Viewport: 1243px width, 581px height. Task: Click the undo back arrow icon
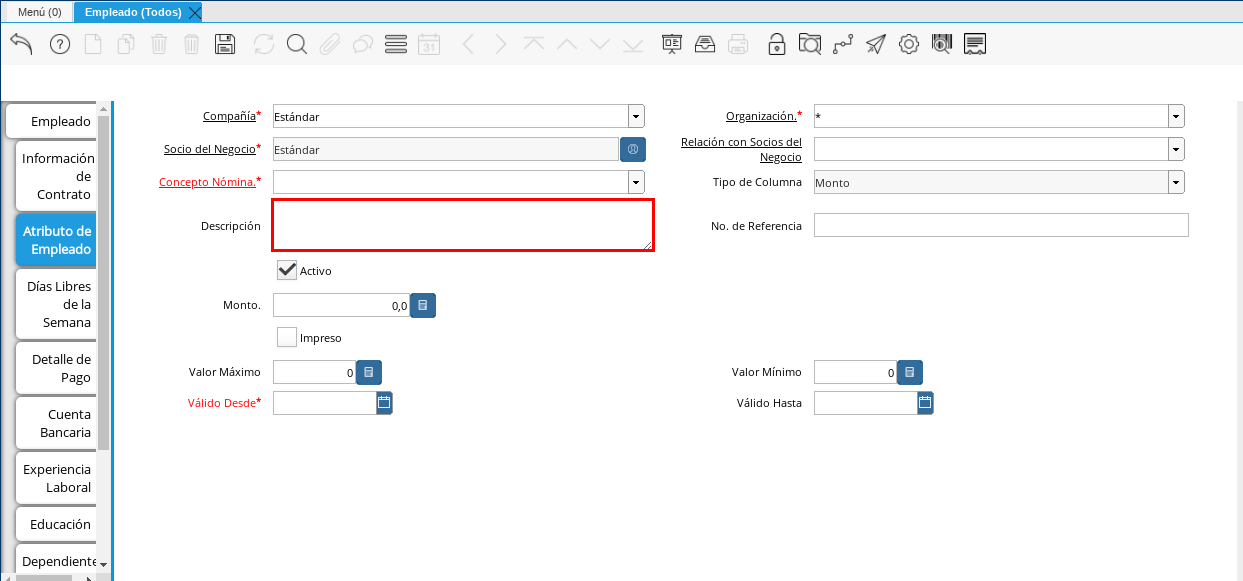tap(22, 44)
